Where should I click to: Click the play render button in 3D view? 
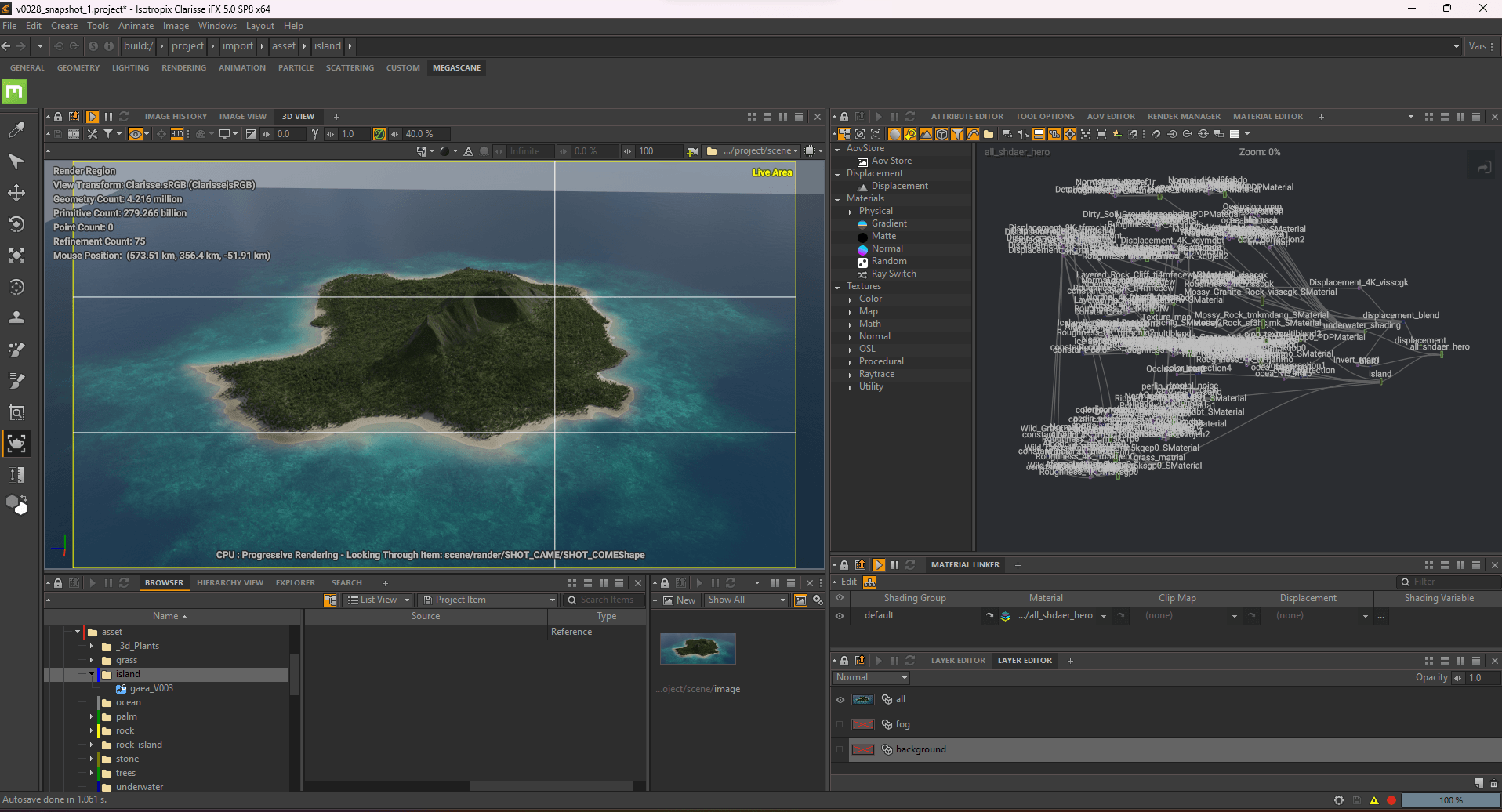[x=93, y=117]
